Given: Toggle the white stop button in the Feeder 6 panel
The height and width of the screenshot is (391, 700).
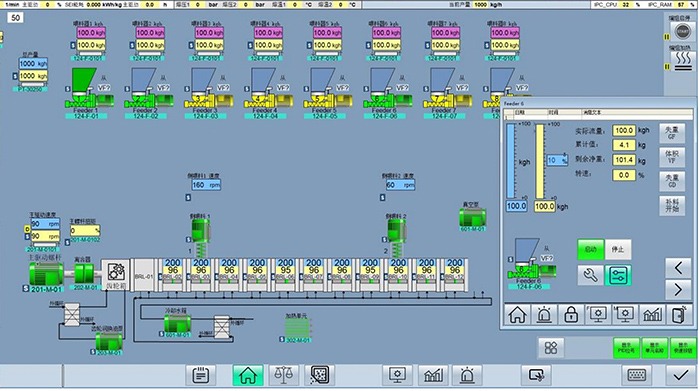Looking at the screenshot, I should [x=618, y=250].
